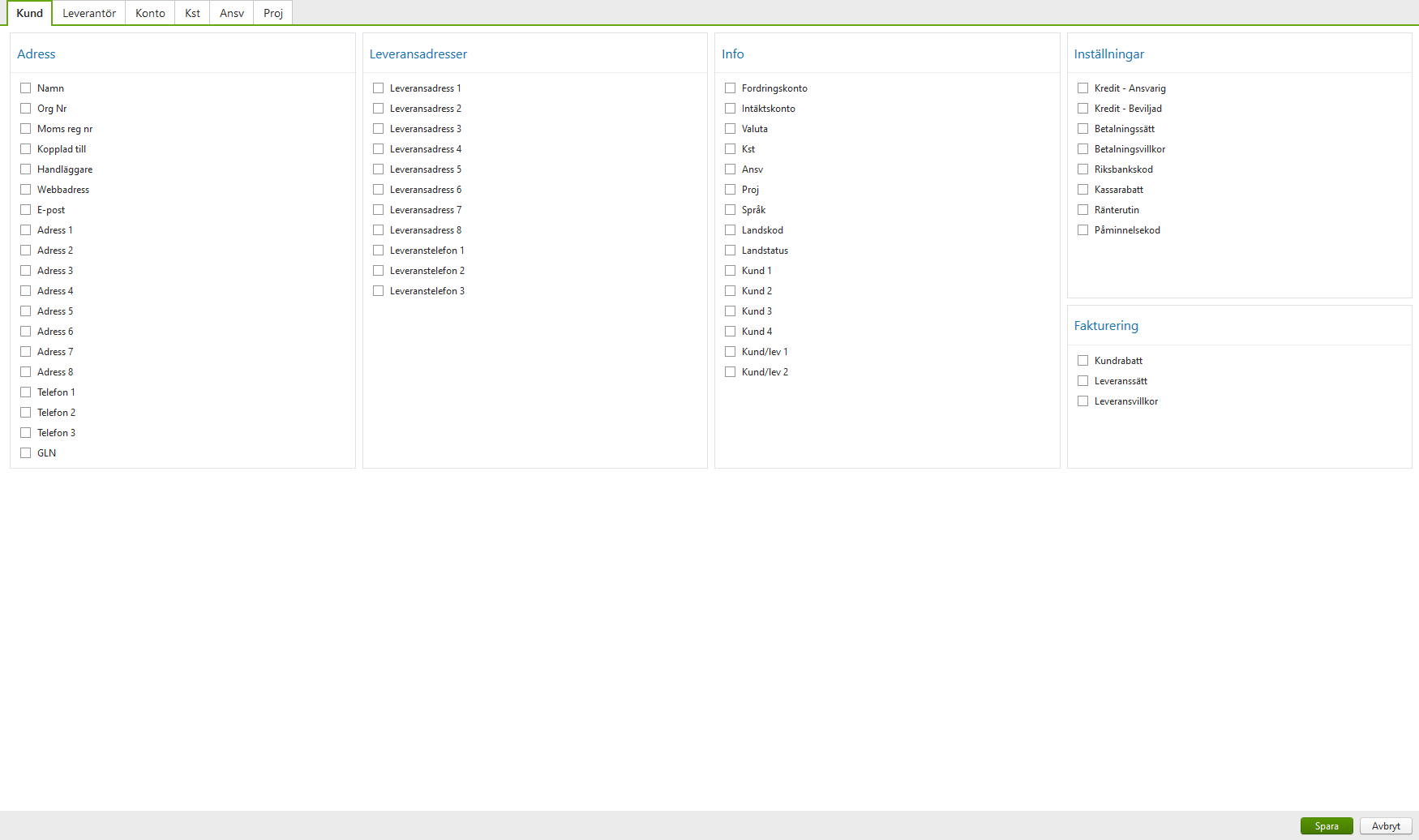The image size is (1419, 840).
Task: Enable the Leveransvillkor option
Action: click(1082, 401)
